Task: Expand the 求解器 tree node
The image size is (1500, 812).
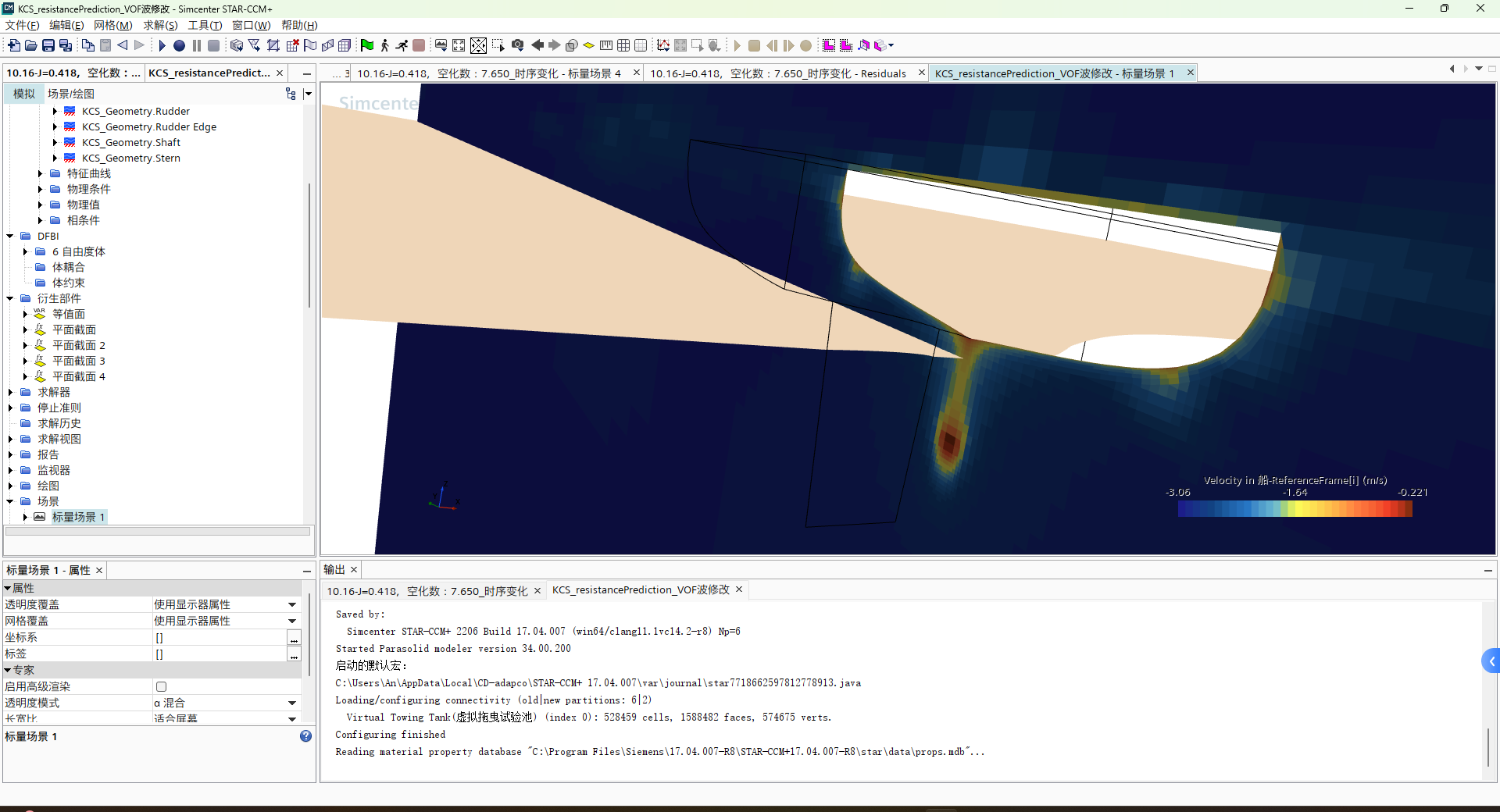Action: click(10, 392)
